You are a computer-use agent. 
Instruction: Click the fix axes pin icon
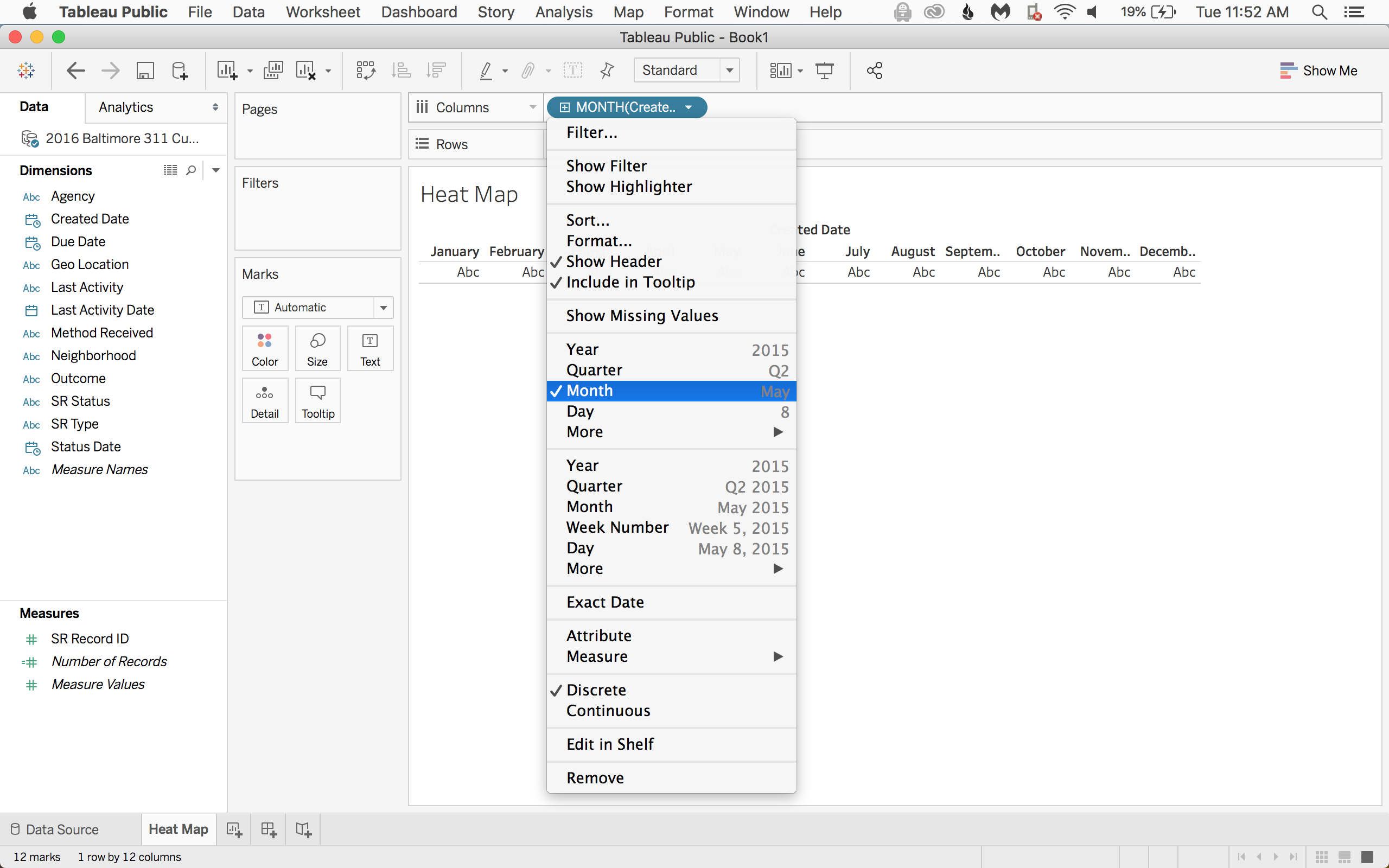pos(607,71)
